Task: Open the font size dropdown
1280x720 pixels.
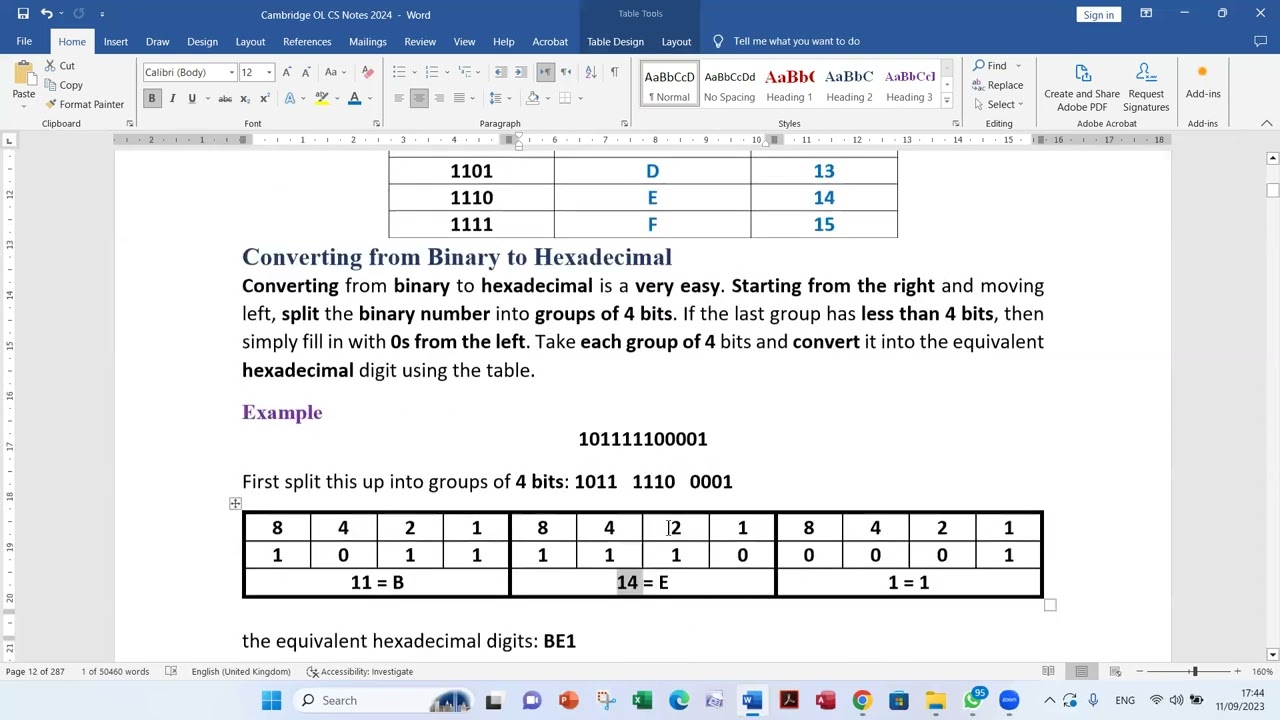Action: click(x=269, y=72)
